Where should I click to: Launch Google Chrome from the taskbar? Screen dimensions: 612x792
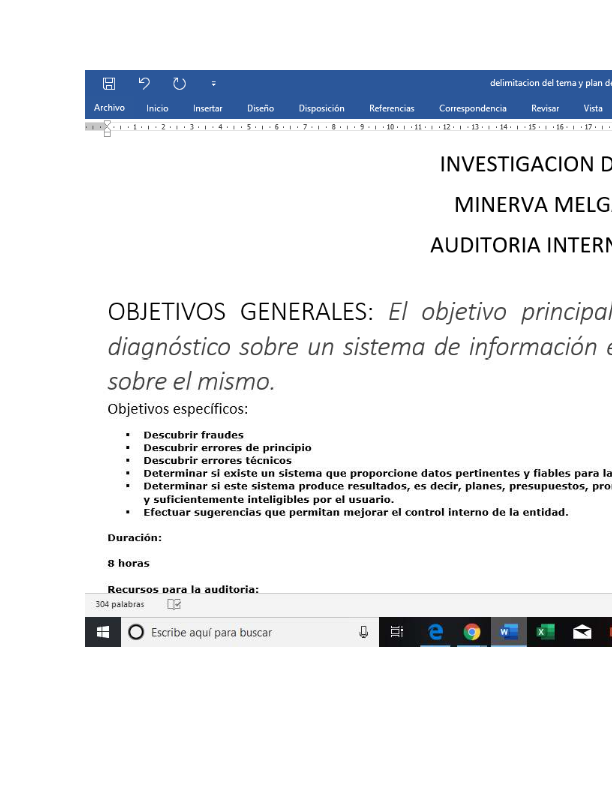pos(472,632)
